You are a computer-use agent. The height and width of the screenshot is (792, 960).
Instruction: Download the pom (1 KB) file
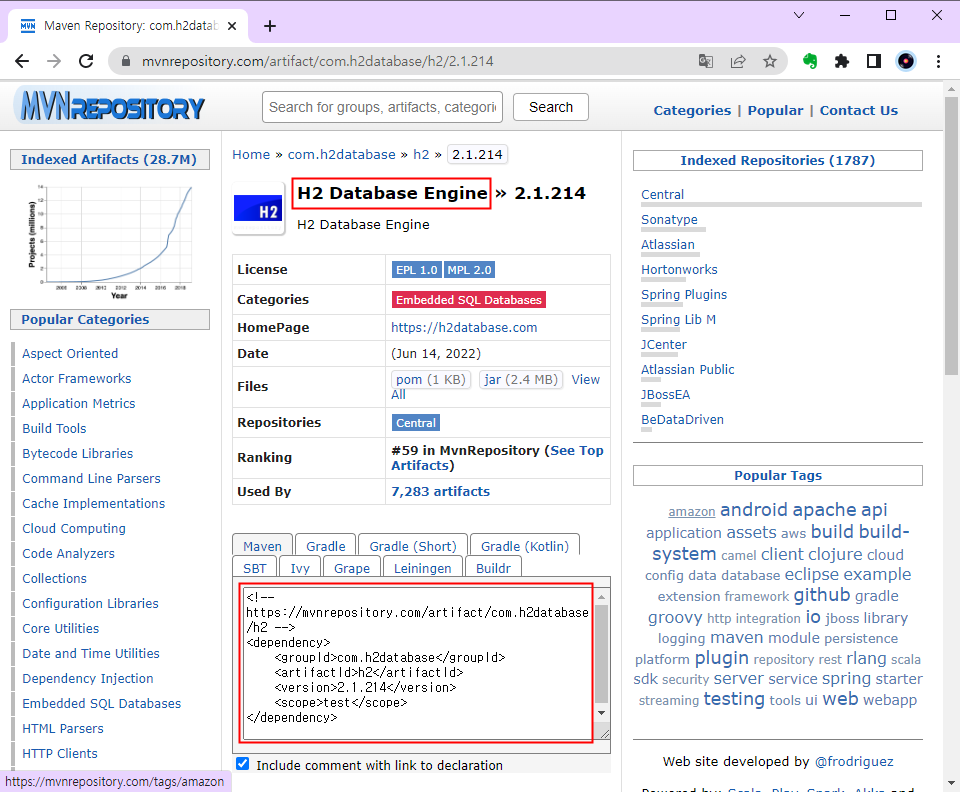[430, 379]
